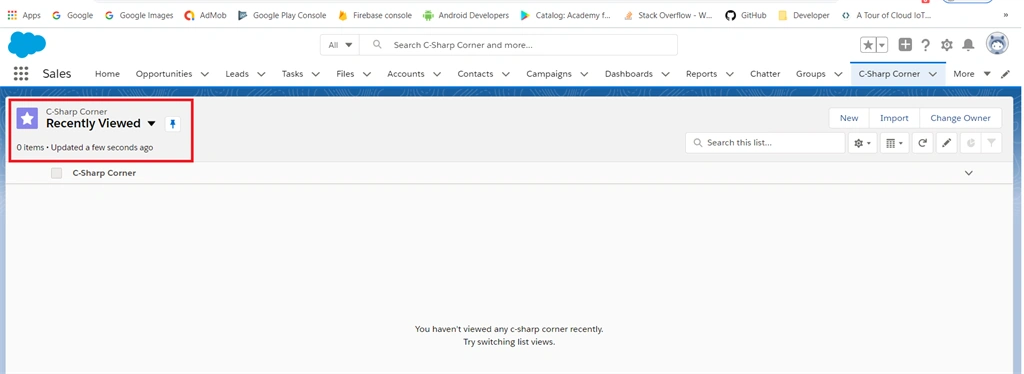Open the AdMob bookmark
Image resolution: width=1024 pixels, height=374 pixels.
[x=205, y=15]
